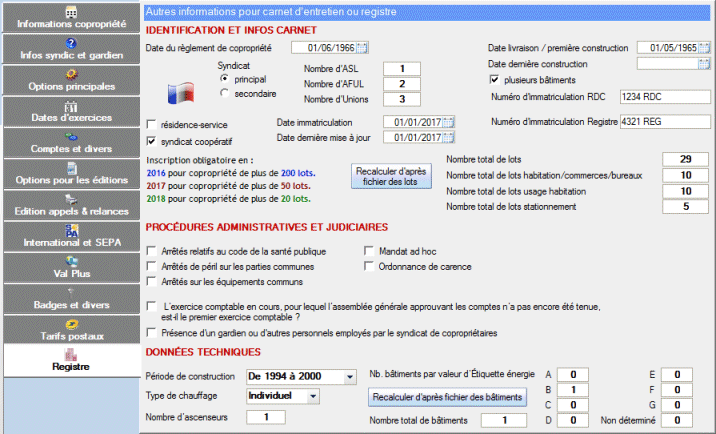Click the Nombre d'AFUL field

402,84
